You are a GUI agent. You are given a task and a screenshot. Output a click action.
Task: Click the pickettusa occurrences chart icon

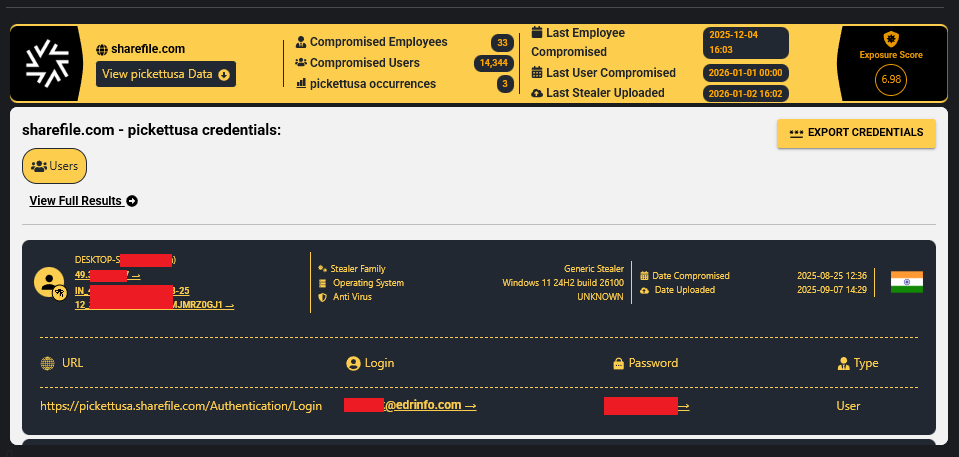coord(301,83)
